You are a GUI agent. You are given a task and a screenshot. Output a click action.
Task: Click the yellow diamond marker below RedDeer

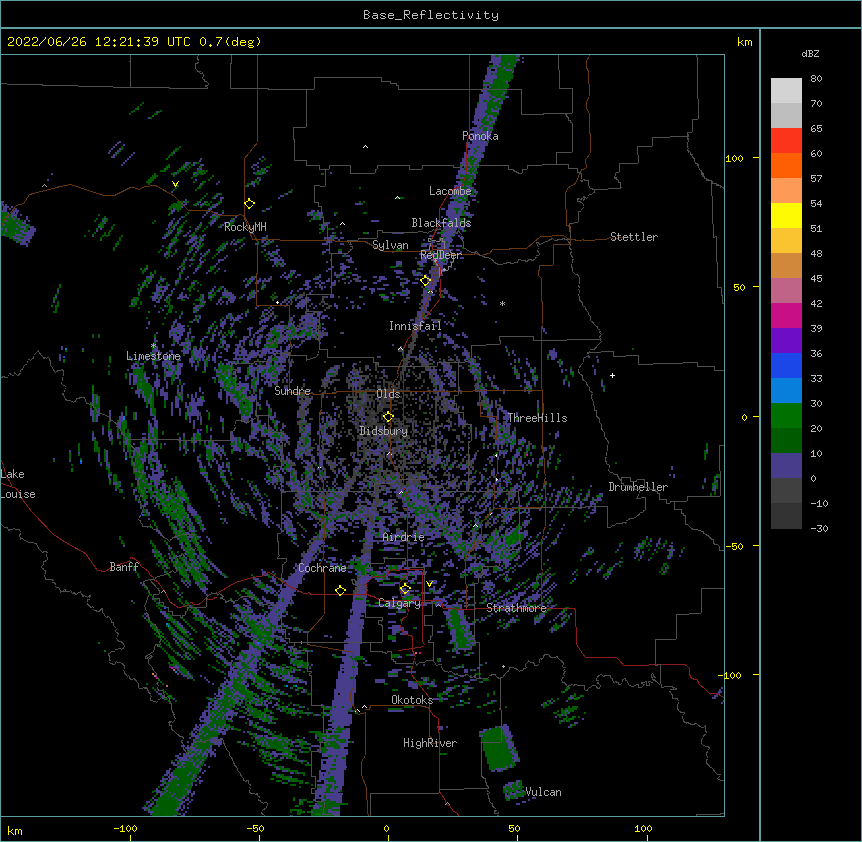tap(426, 281)
